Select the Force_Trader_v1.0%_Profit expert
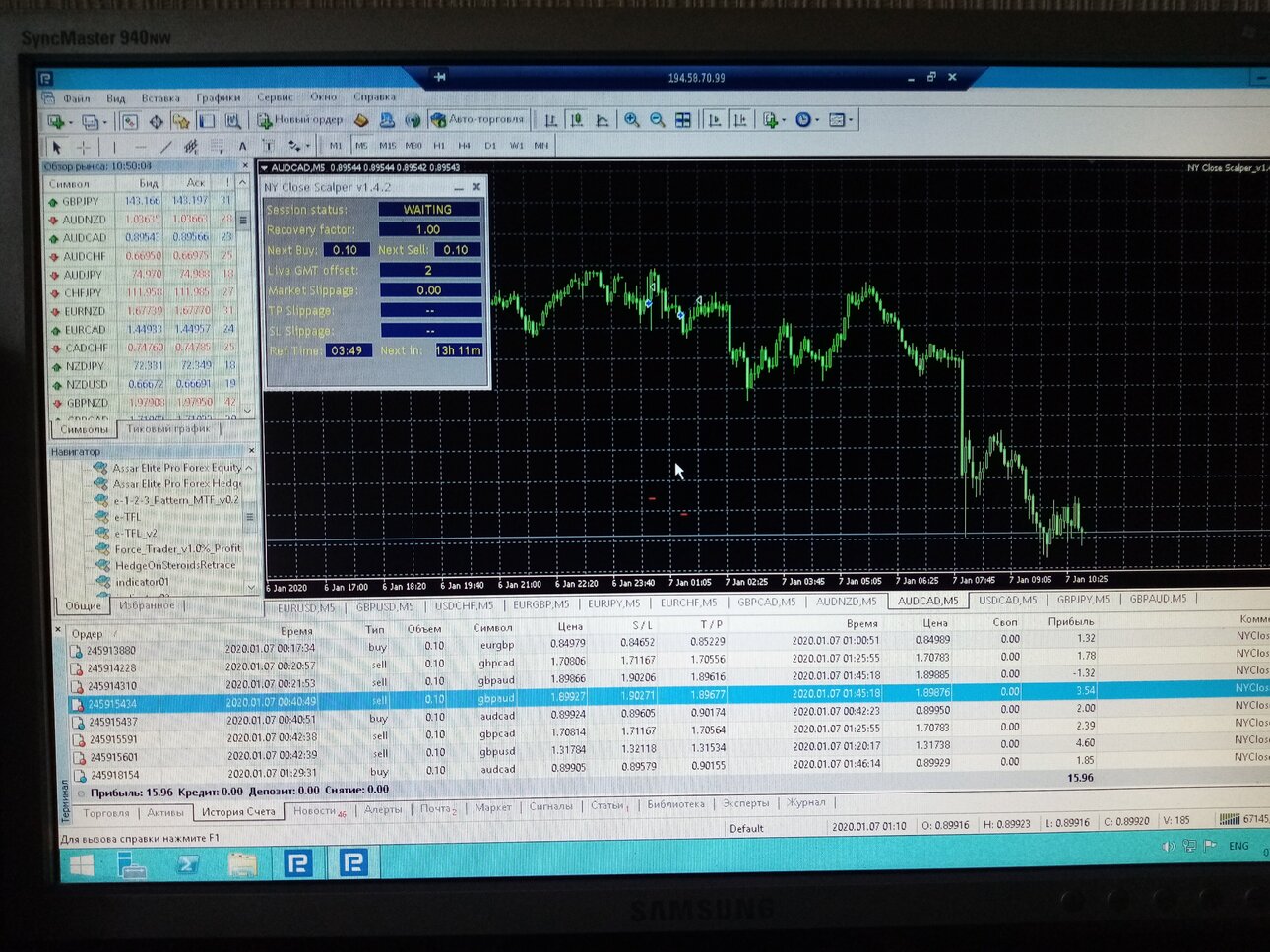The height and width of the screenshot is (952, 1270). tap(177, 548)
